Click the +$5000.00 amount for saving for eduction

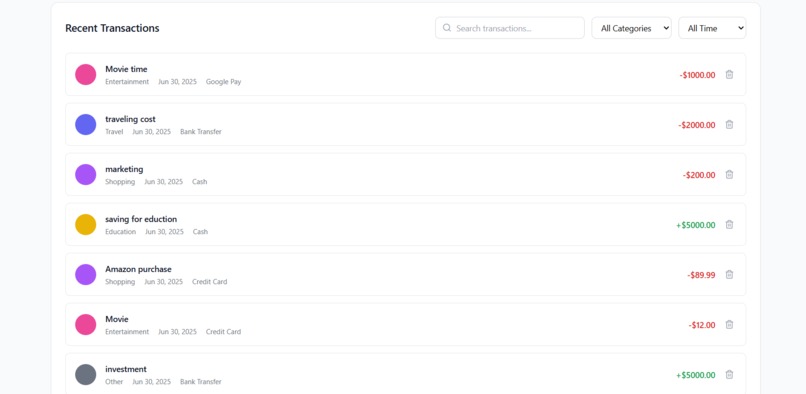(x=695, y=225)
